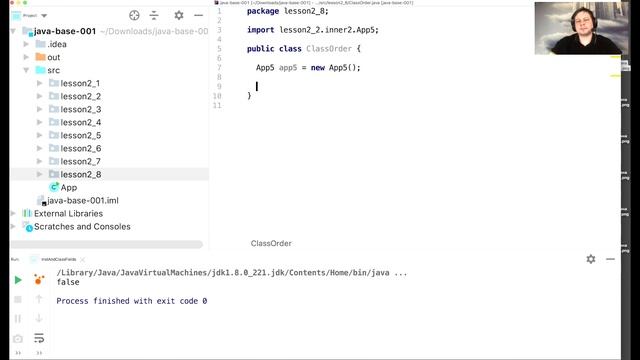Image resolution: width=640 pixels, height=360 pixels.
Task: Select the lesson2_7 package
Action: [81, 162]
